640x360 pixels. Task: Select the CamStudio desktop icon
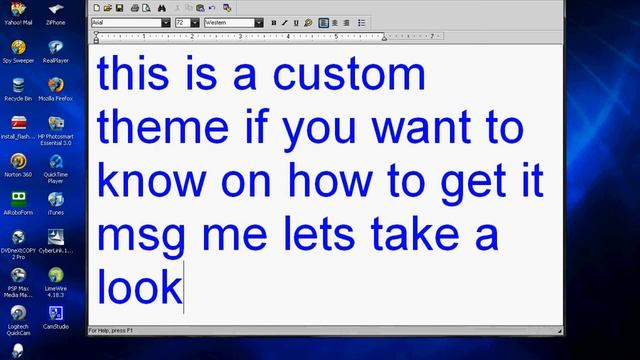tap(56, 318)
